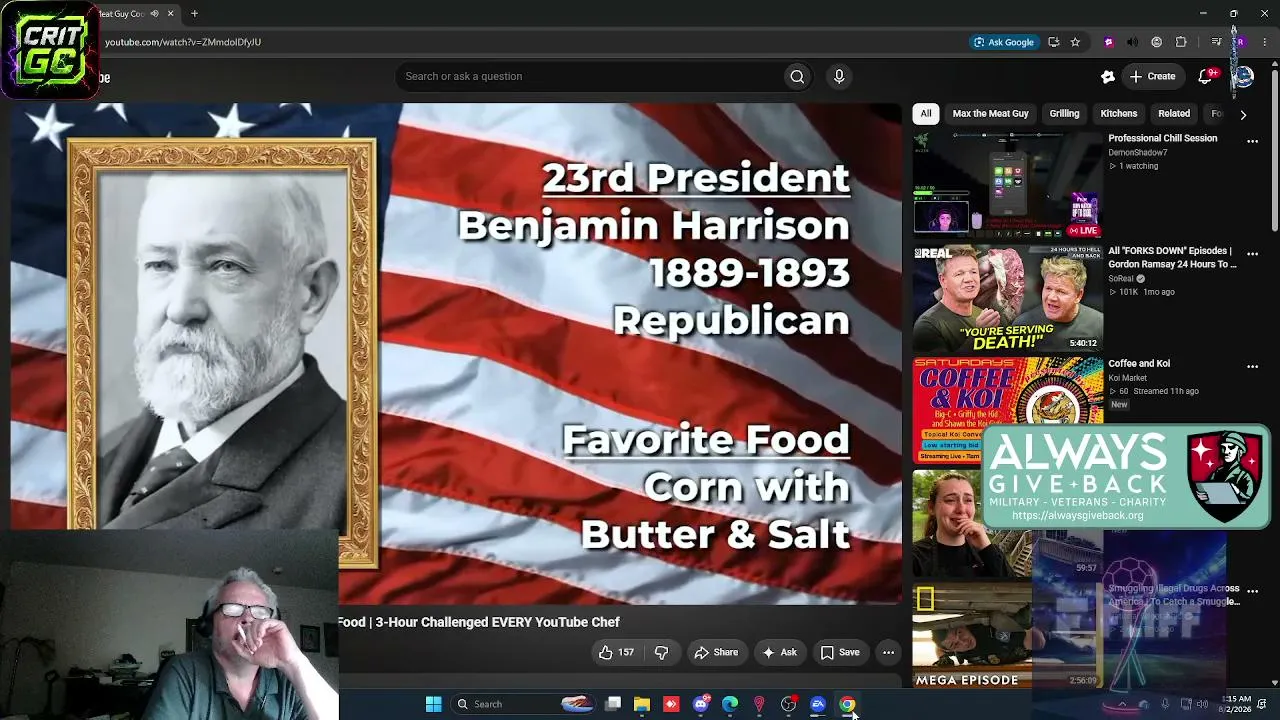Open the Koi Market channel link
The width and height of the screenshot is (1280, 720).
pos(1128,378)
